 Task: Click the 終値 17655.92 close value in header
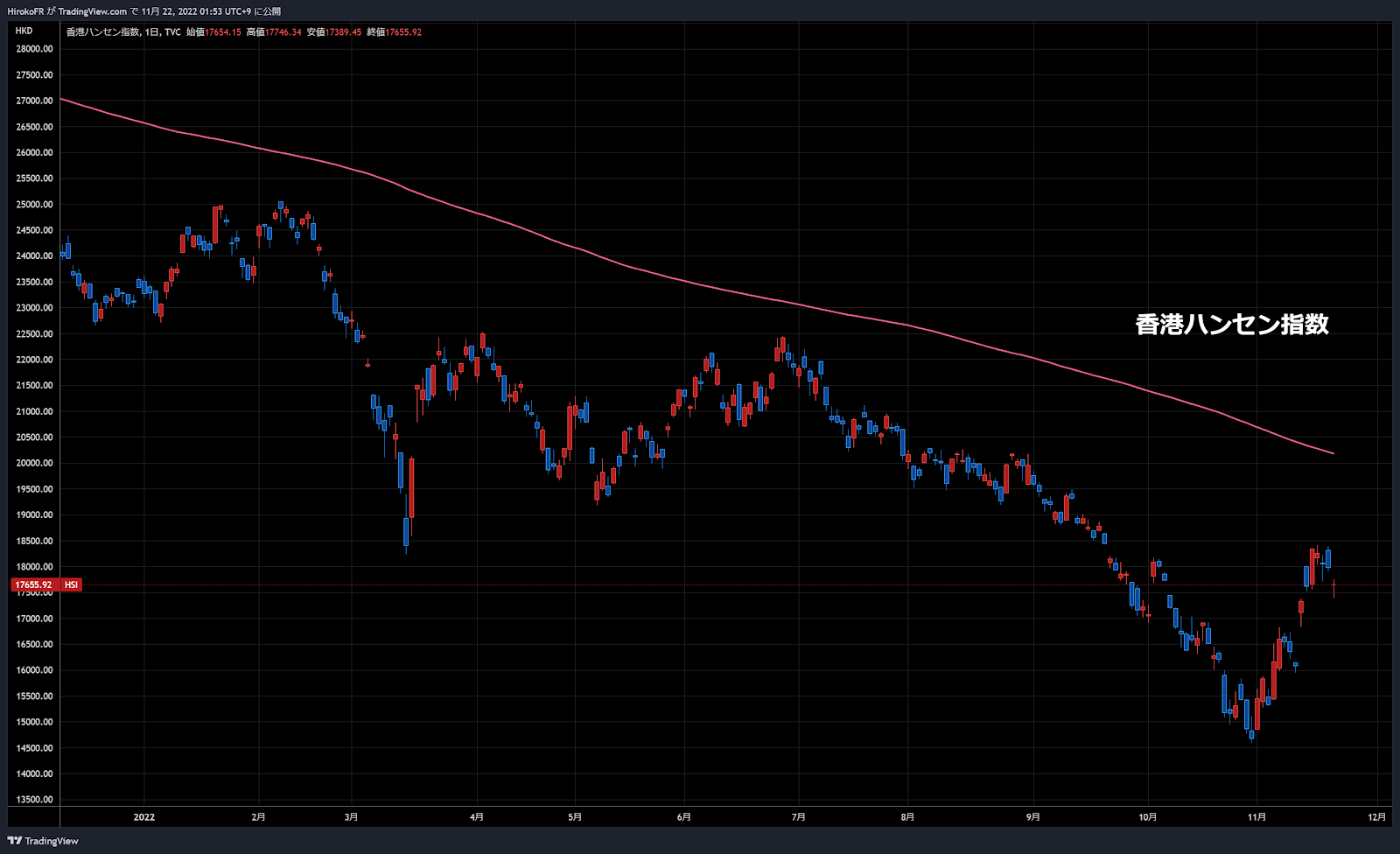point(394,32)
